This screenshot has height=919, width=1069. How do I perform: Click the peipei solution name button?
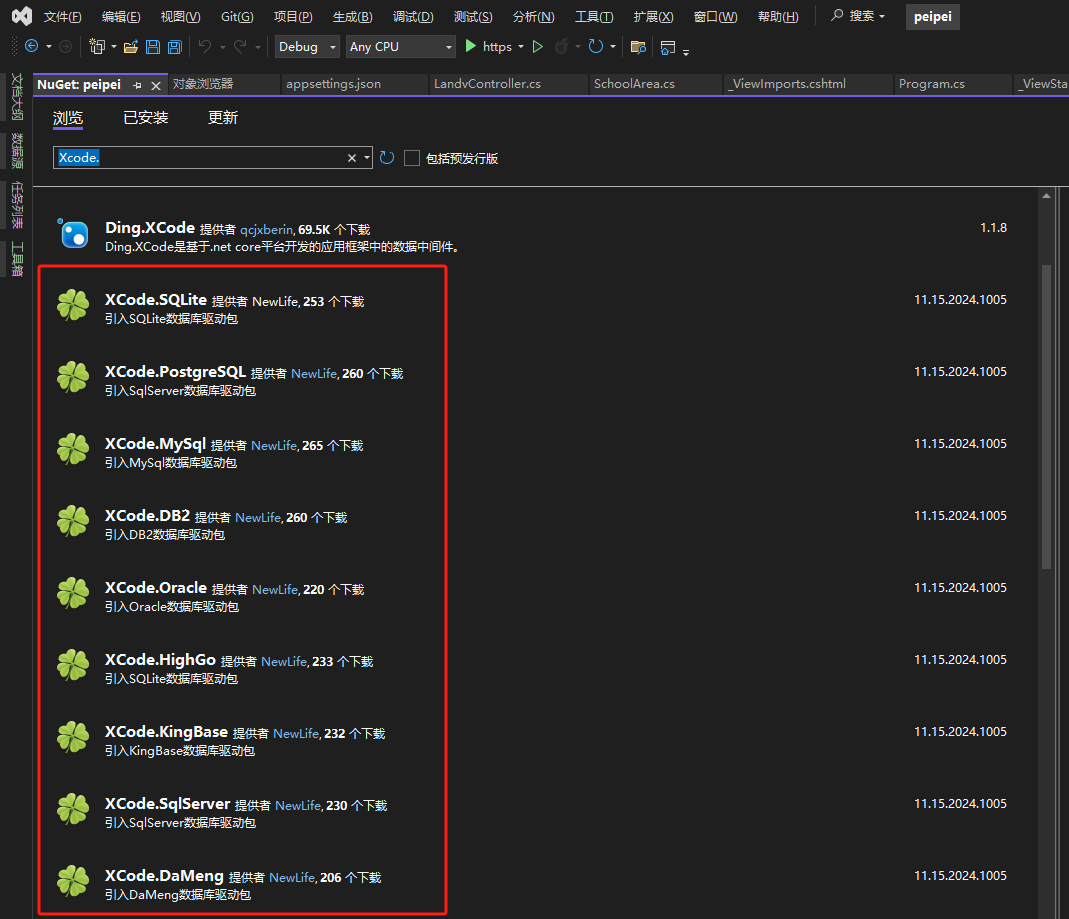click(x=933, y=16)
